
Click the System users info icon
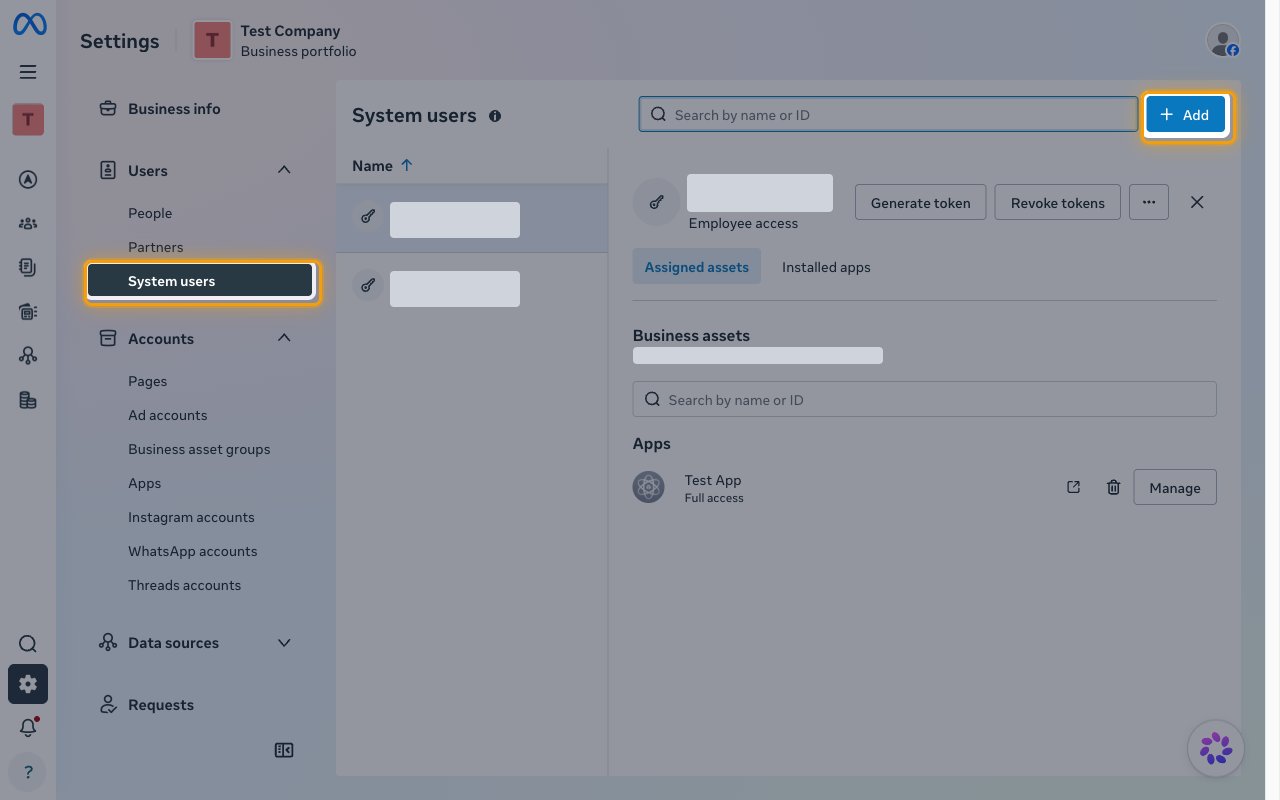(495, 116)
